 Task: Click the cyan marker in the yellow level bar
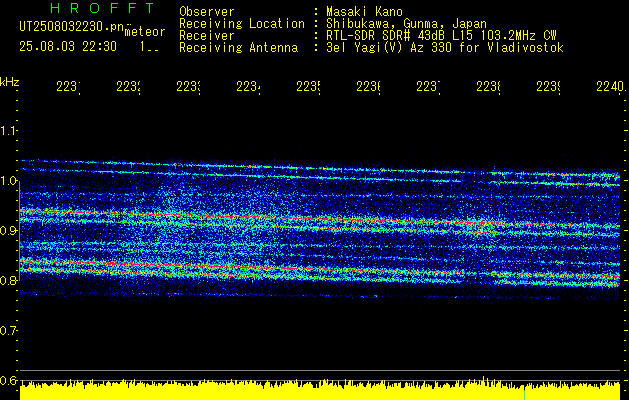[x=525, y=394]
